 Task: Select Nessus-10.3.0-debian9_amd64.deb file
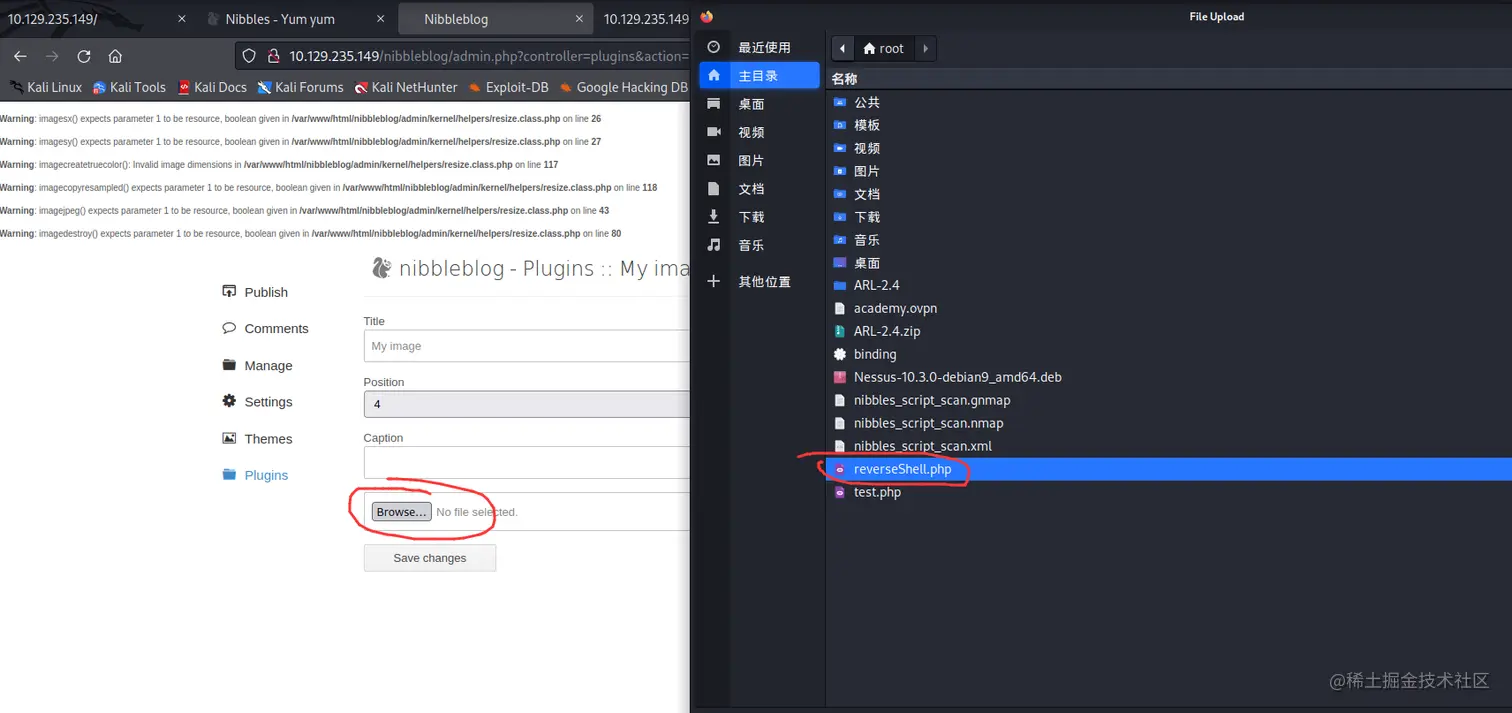click(x=1170, y=377)
